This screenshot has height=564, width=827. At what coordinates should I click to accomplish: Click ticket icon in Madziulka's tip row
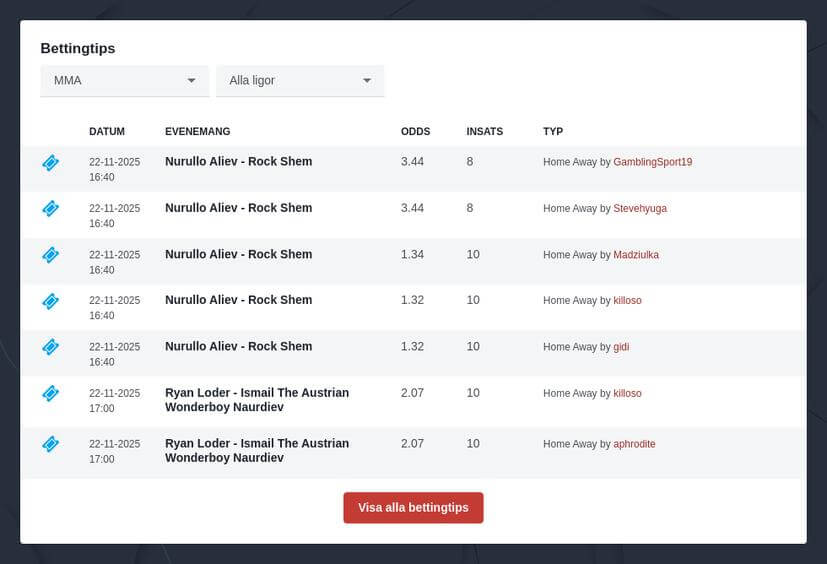pyautogui.click(x=51, y=255)
